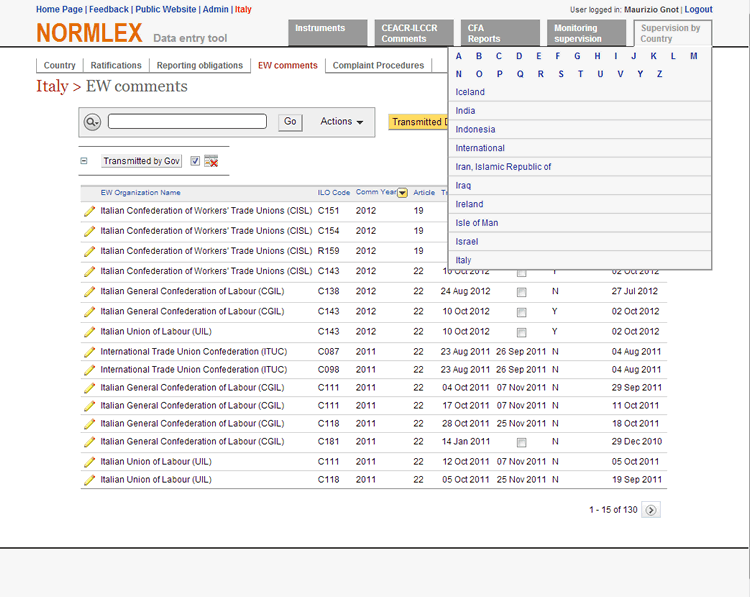
Task: Check the box in CGIL C143 row
Action: point(521,312)
